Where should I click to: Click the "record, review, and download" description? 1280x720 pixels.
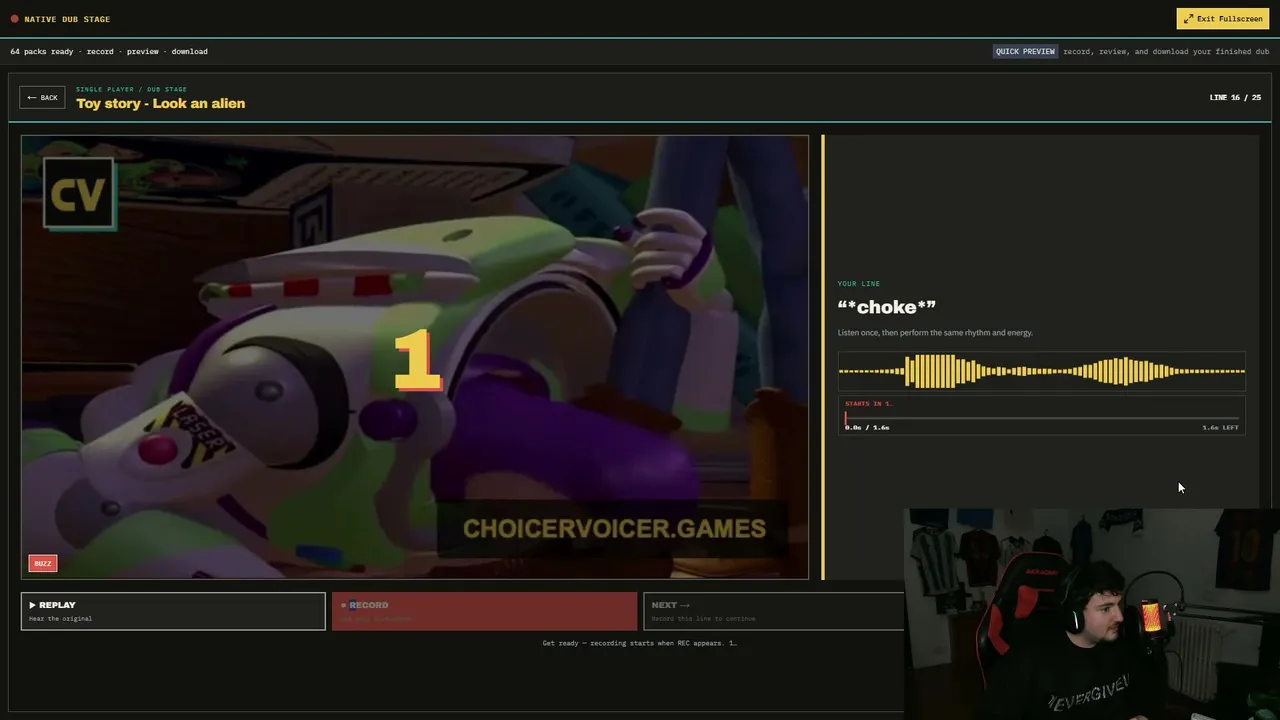point(1166,51)
